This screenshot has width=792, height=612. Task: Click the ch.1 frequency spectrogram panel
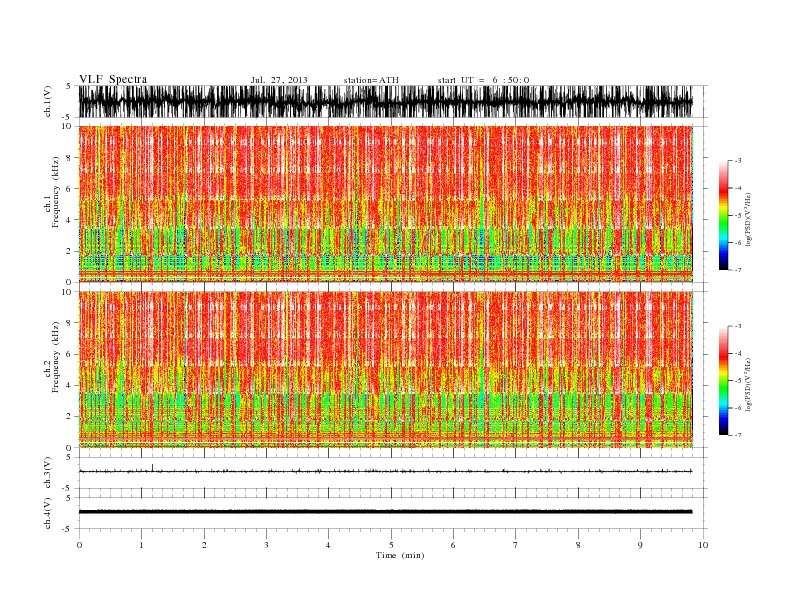[x=392, y=204]
